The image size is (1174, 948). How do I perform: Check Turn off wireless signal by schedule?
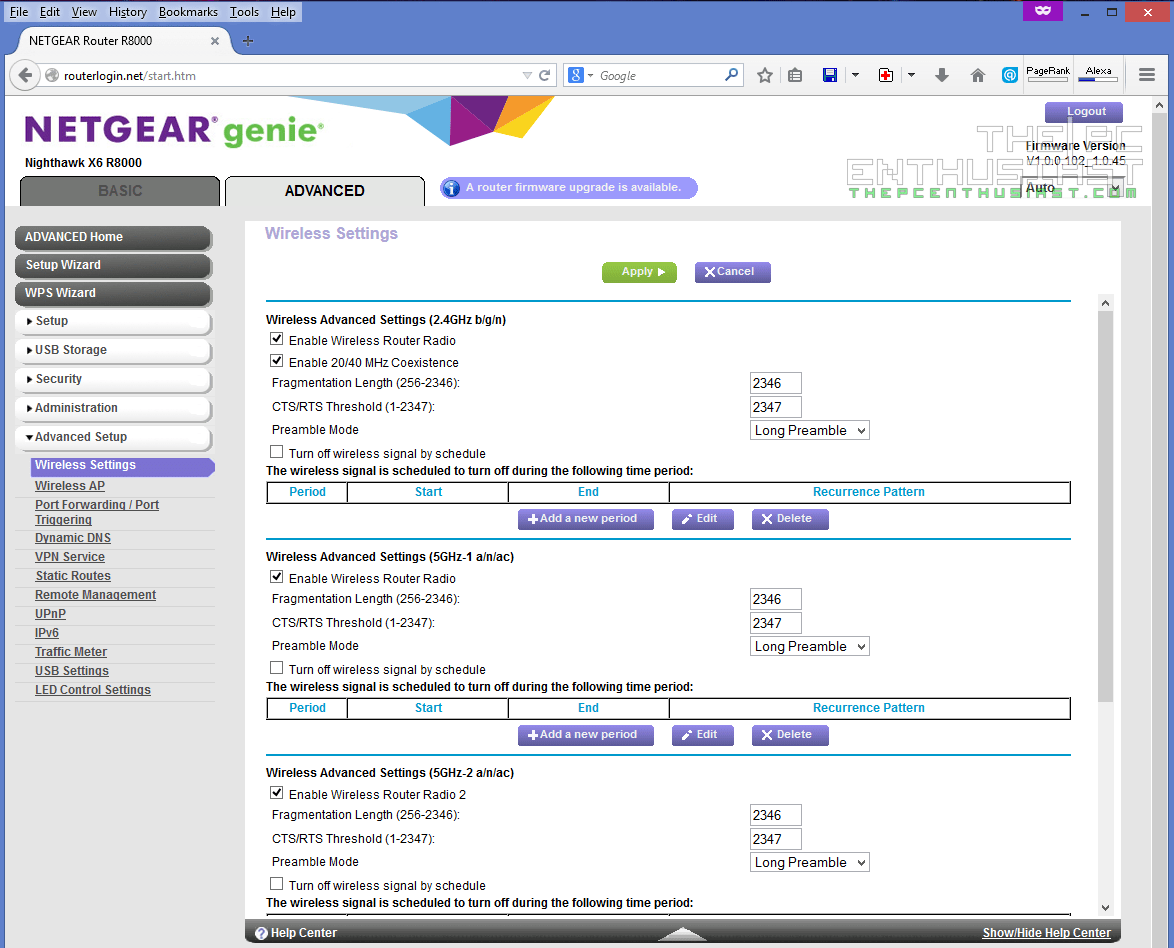tap(276, 451)
